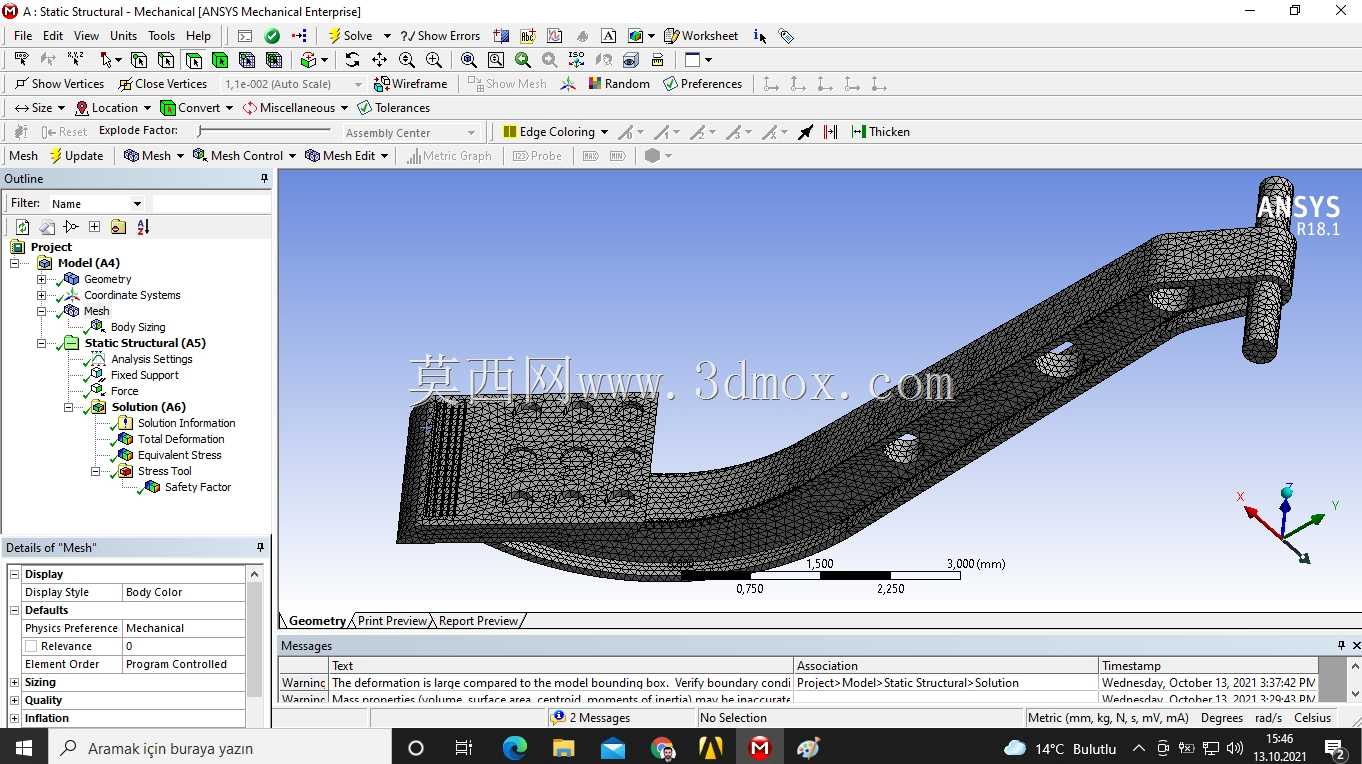The height and width of the screenshot is (764, 1362).
Task: Expand the Quality section in Details
Action: (15, 700)
